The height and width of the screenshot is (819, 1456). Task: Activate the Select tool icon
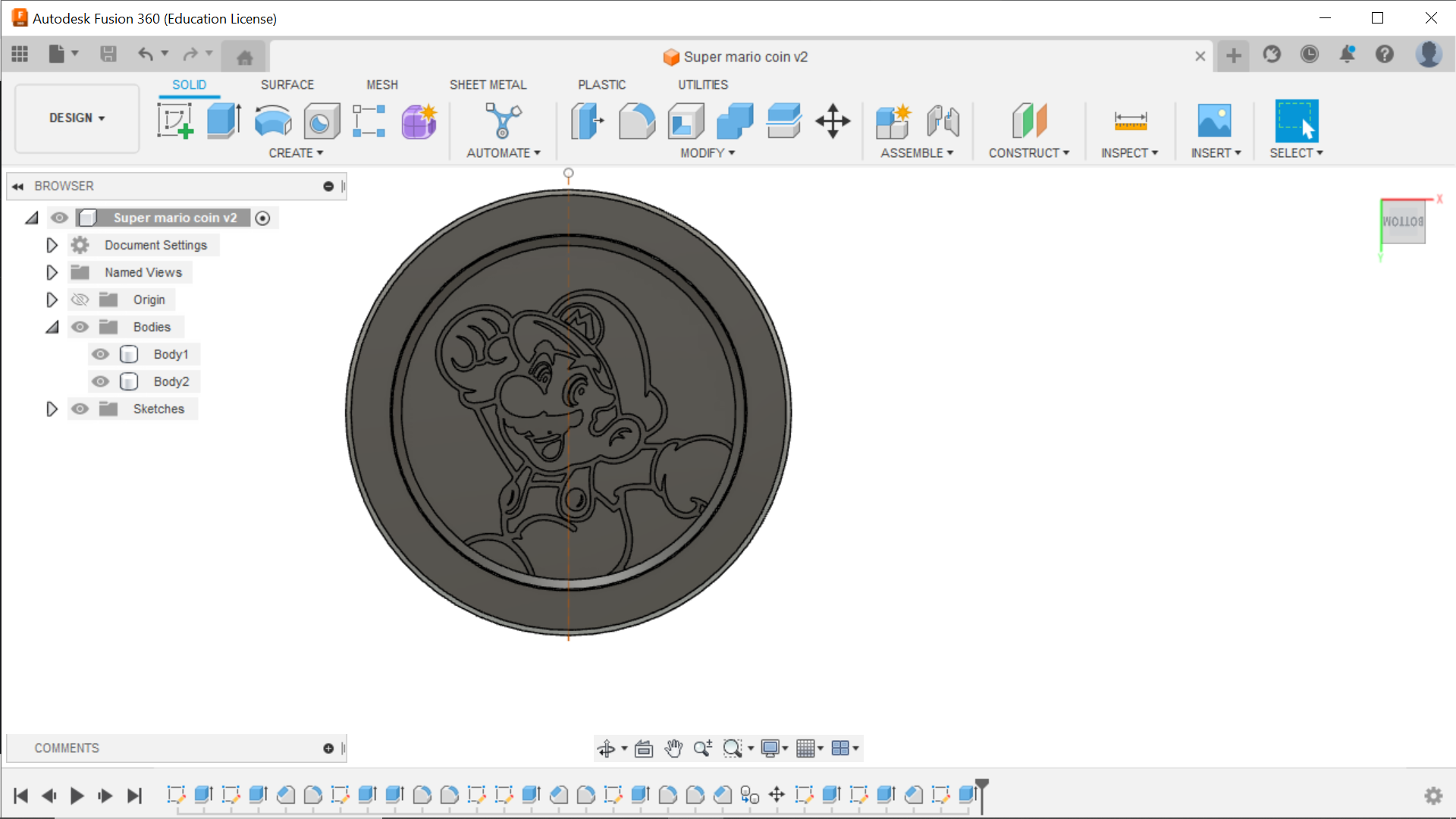click(x=1297, y=121)
